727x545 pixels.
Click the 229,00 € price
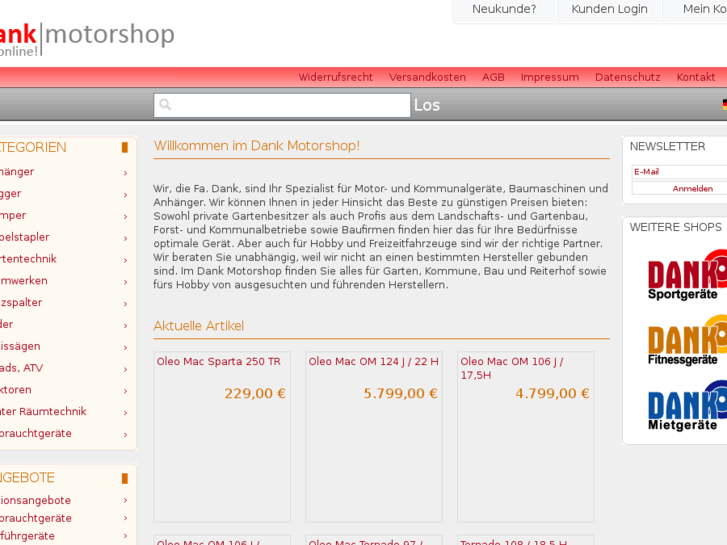click(255, 394)
